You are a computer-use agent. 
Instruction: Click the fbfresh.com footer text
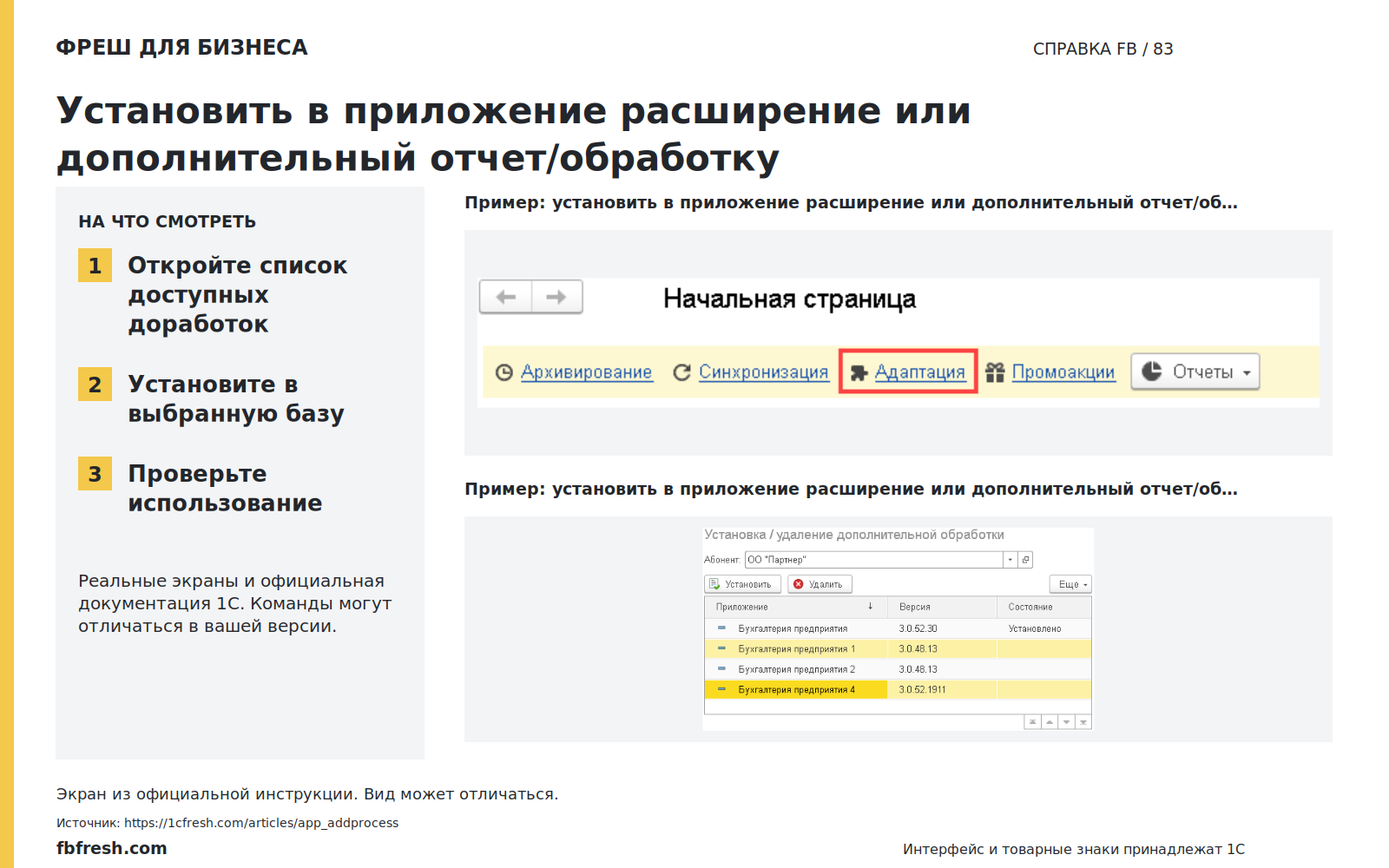click(111, 848)
